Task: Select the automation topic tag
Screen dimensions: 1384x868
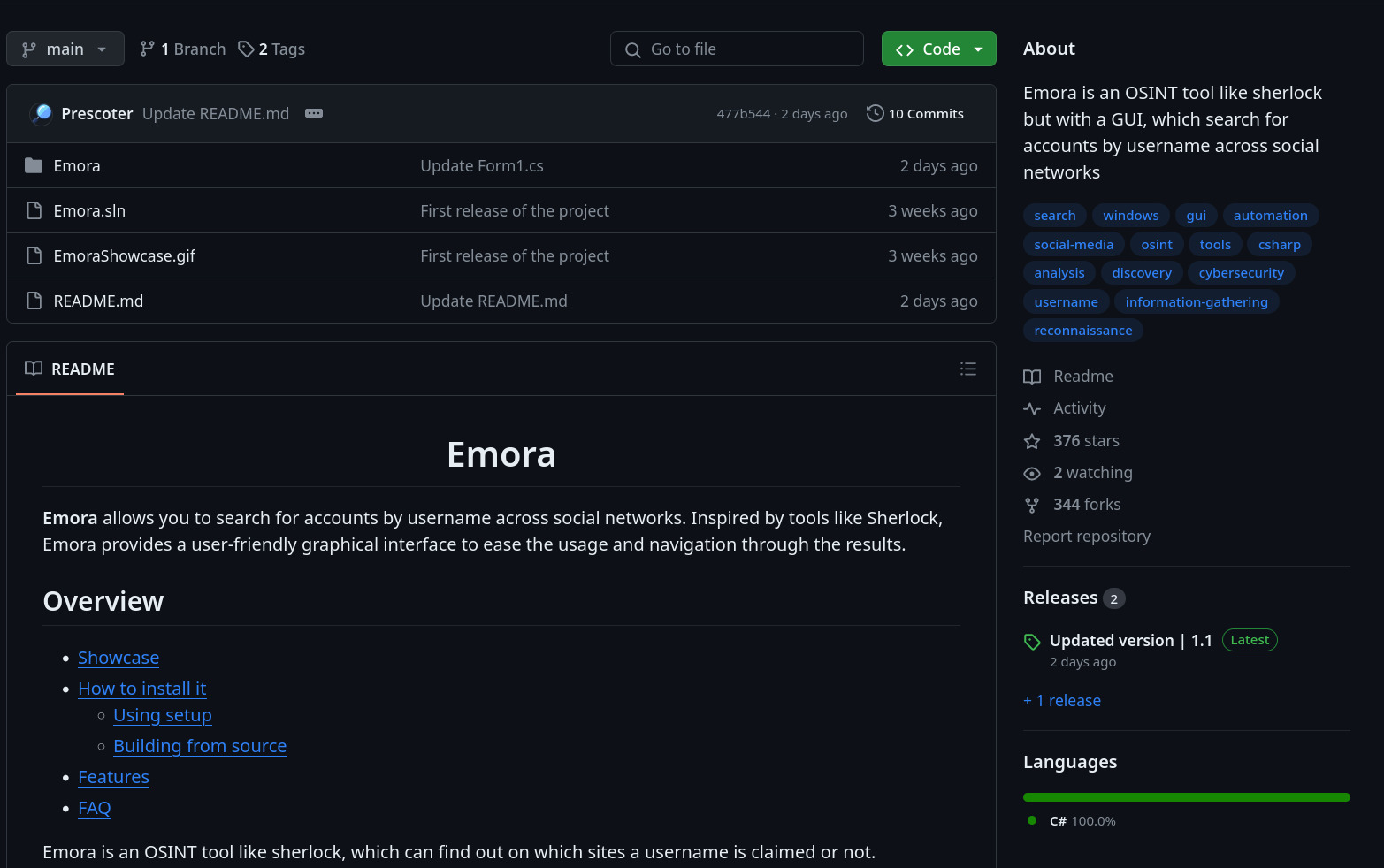Action: point(1270,216)
